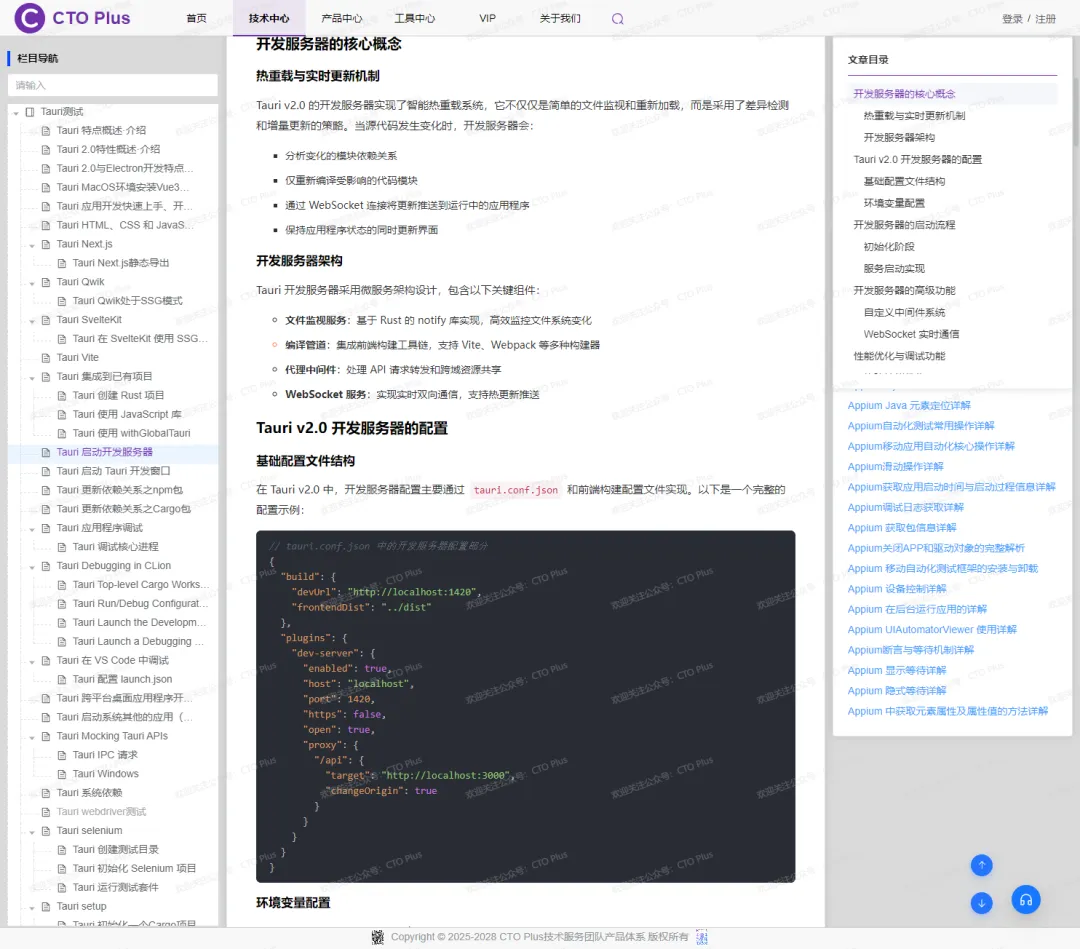Open Appium 显示等待详解 link
The width and height of the screenshot is (1080, 949).
897,670
